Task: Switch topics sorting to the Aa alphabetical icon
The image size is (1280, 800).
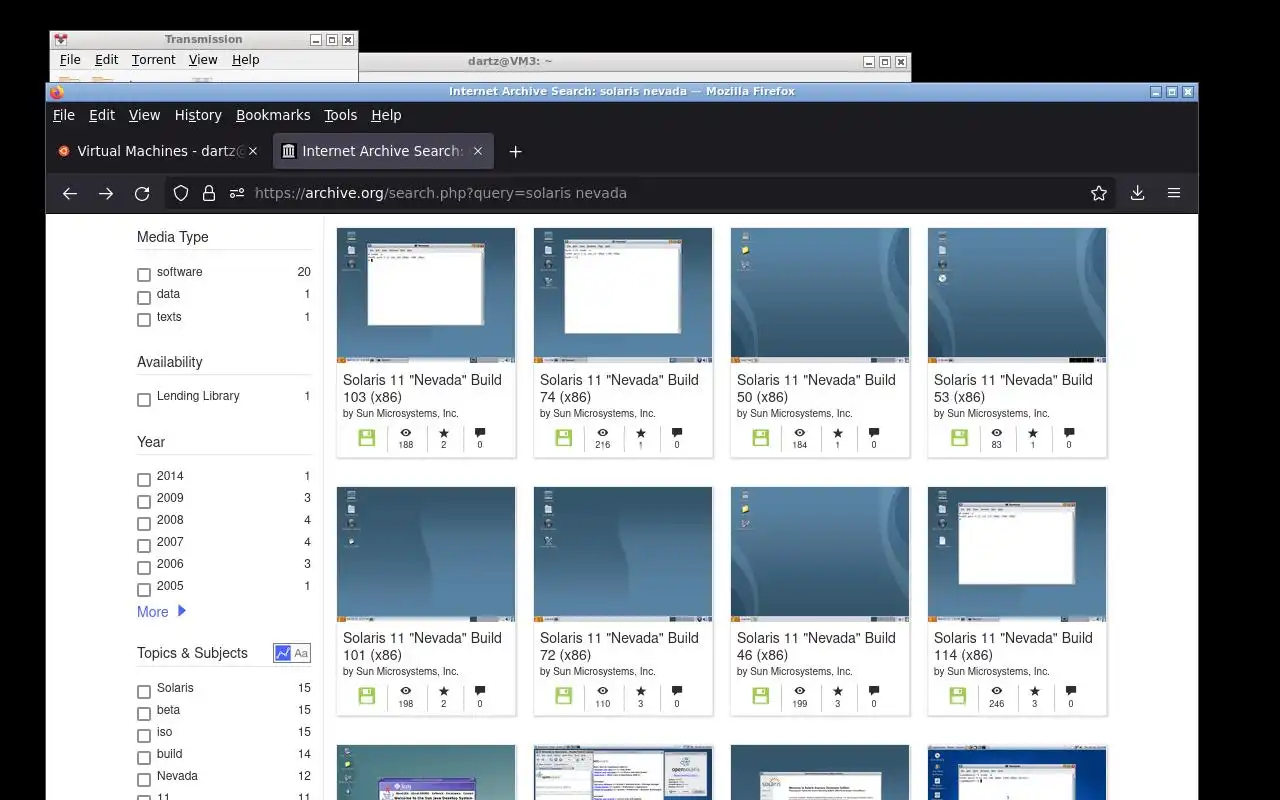Action: coord(301,653)
